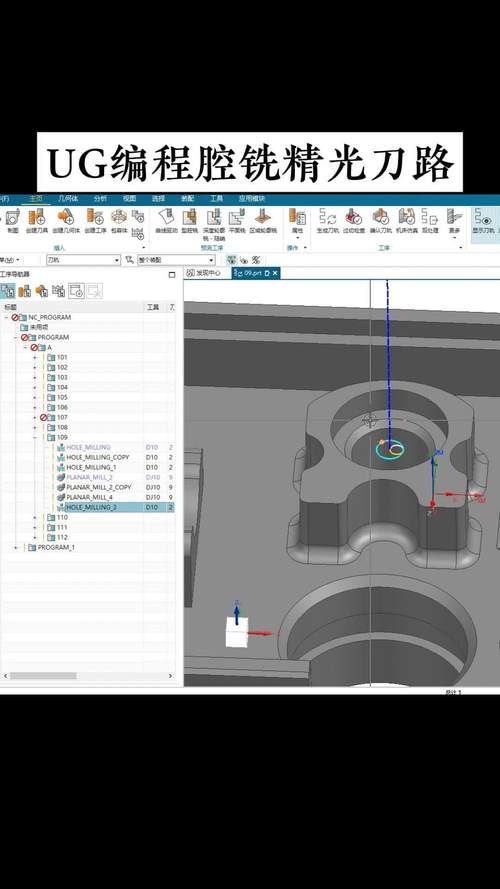Open the 主页 (Home) ribbon tab
The width and height of the screenshot is (500, 889).
(x=36, y=199)
